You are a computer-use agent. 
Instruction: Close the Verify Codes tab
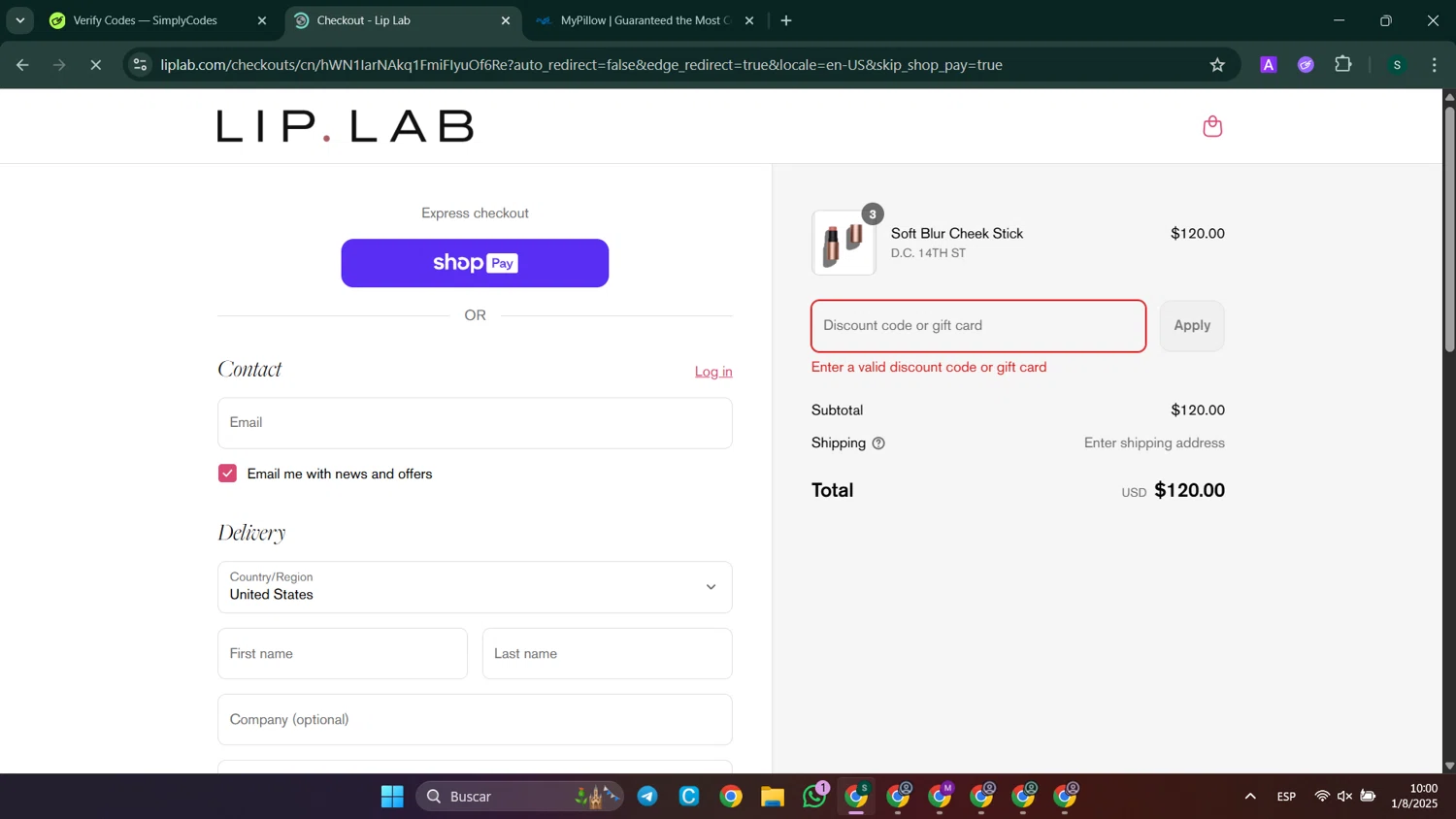(261, 20)
